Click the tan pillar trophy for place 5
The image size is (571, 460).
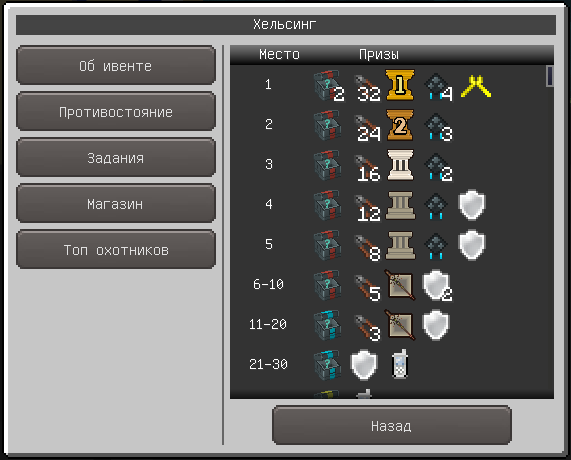400,245
